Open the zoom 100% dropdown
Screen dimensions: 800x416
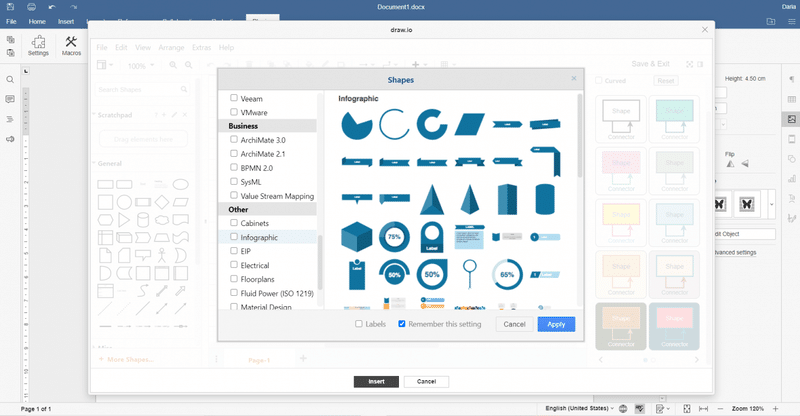coord(139,66)
